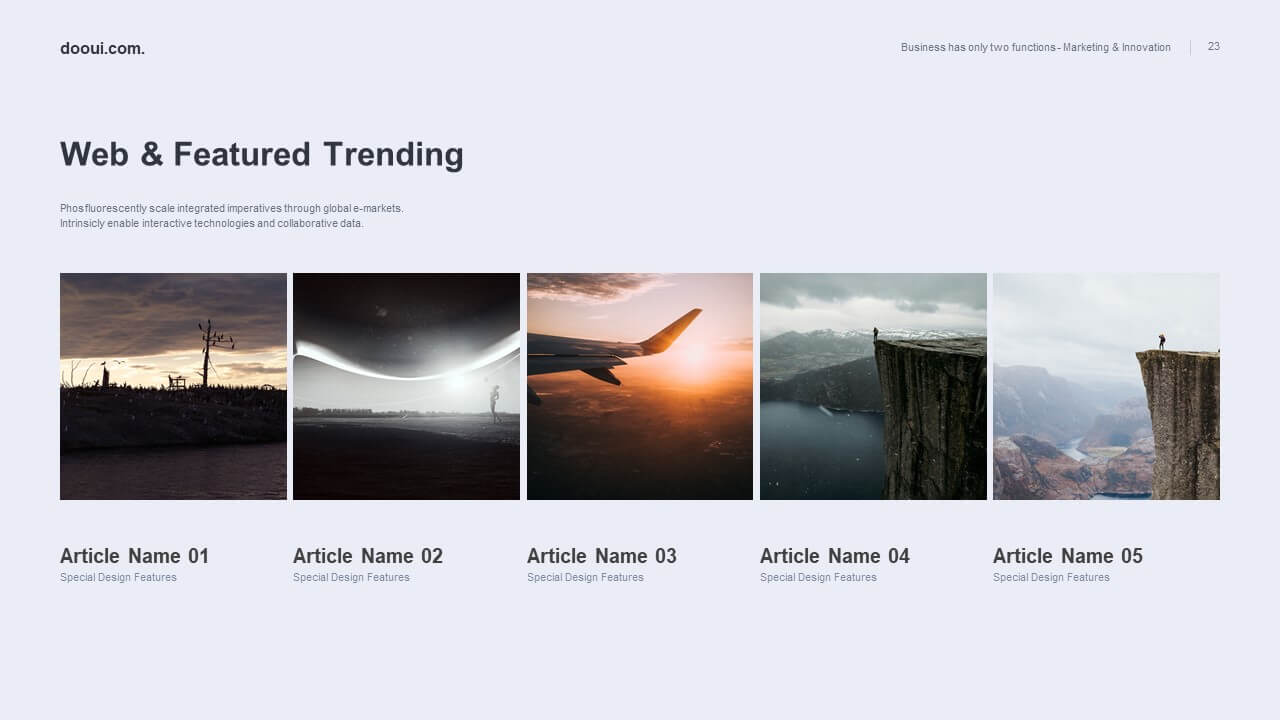This screenshot has width=1280, height=720.
Task: Select Special Design Features under Article Name 03
Action: (585, 577)
